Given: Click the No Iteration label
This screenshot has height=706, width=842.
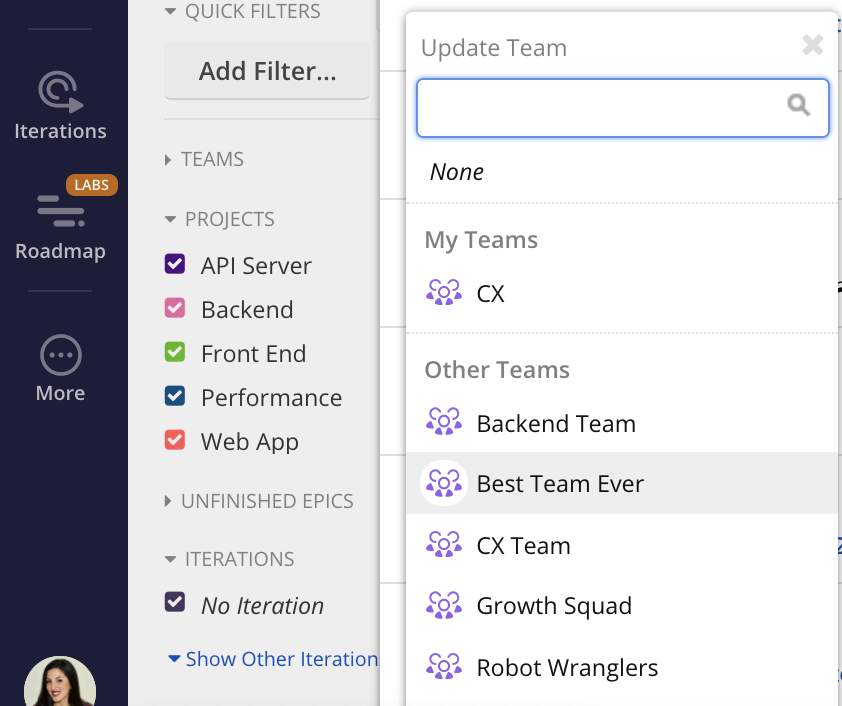Looking at the screenshot, I should (263, 606).
